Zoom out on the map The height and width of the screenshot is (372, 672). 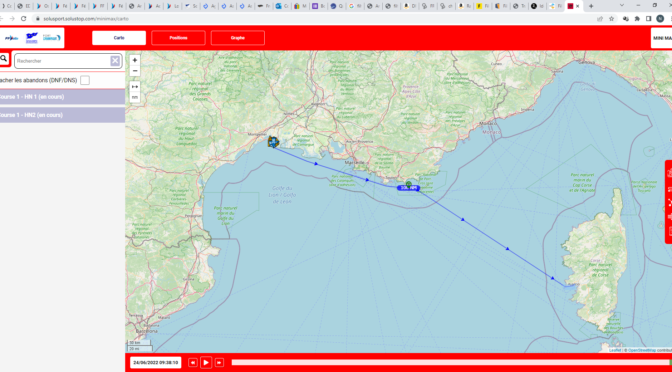135,71
